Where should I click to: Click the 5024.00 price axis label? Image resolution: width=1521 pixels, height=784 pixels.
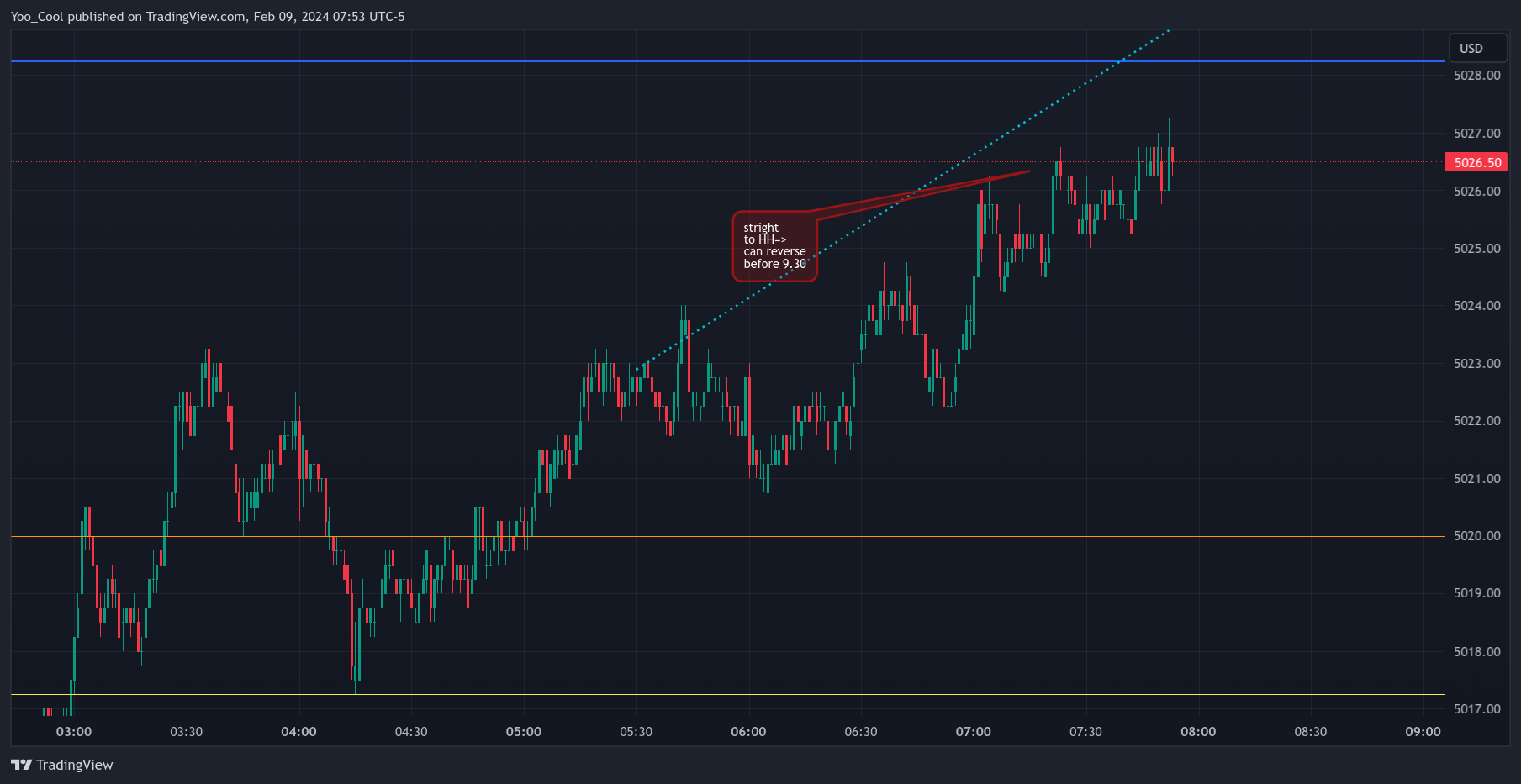[1477, 306]
